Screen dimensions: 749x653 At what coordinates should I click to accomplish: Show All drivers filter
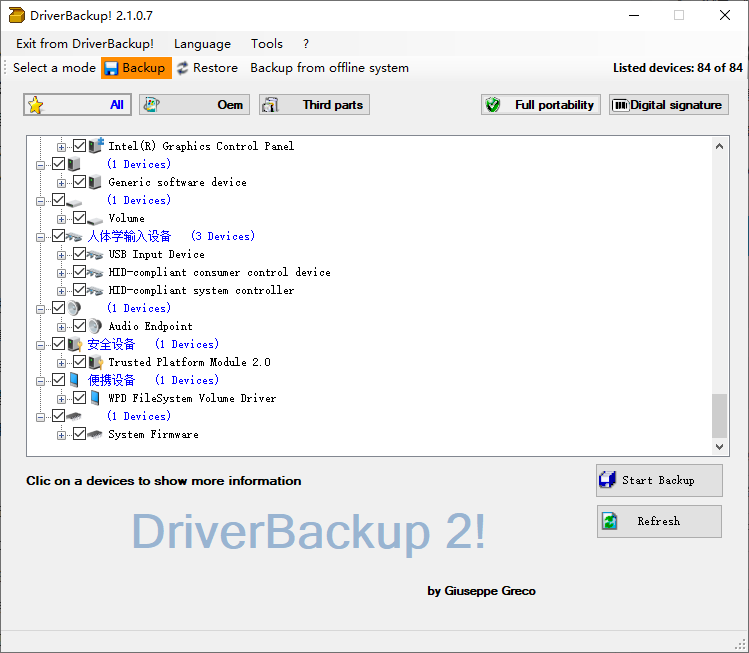point(77,105)
